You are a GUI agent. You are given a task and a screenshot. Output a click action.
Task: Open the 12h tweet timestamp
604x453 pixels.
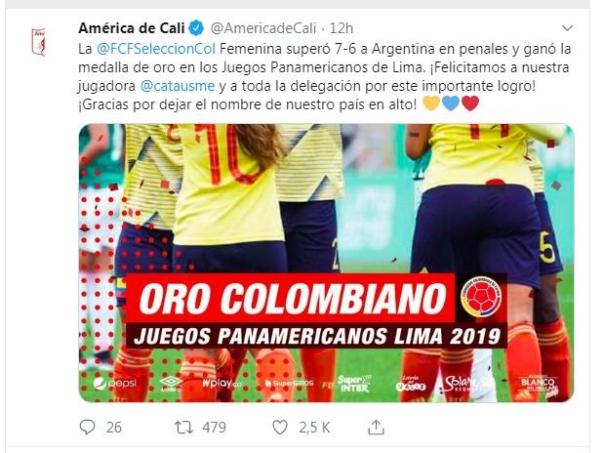point(341,28)
